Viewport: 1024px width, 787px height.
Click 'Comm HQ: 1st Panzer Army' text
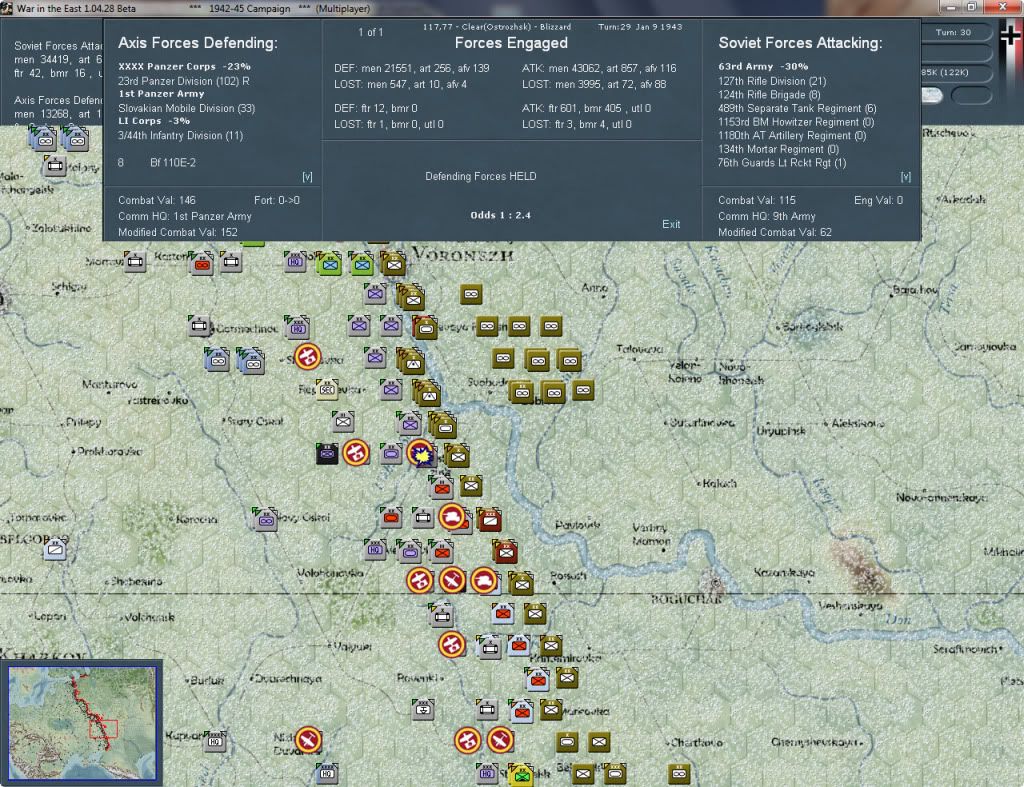coord(185,216)
